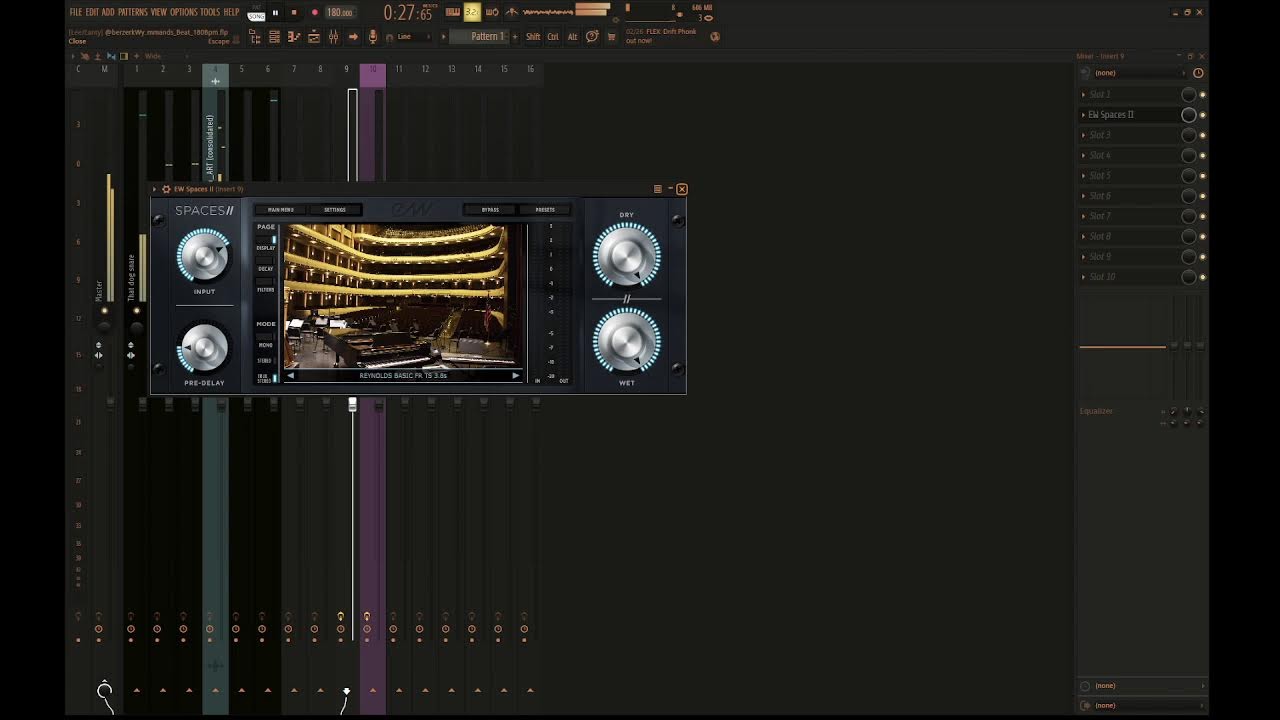
Task: Toggle the Slot 10 enable LED
Action: [x=1202, y=277]
